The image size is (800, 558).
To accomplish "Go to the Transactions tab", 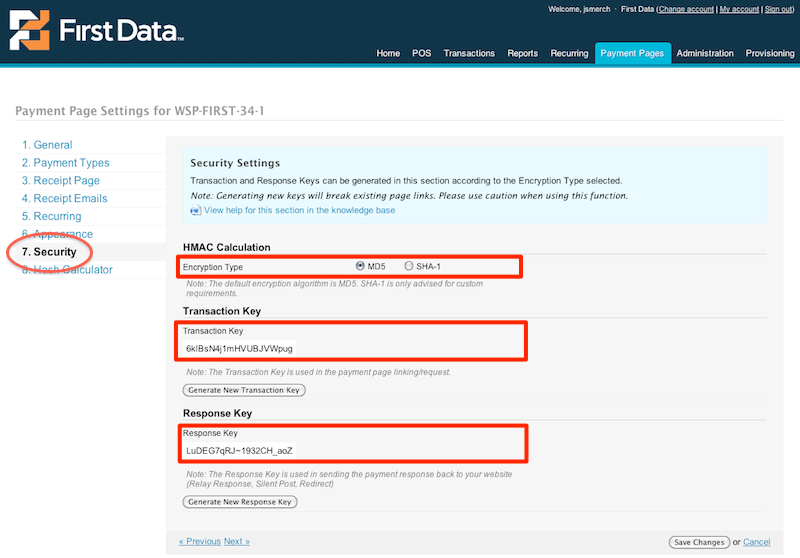I will pyautogui.click(x=469, y=53).
